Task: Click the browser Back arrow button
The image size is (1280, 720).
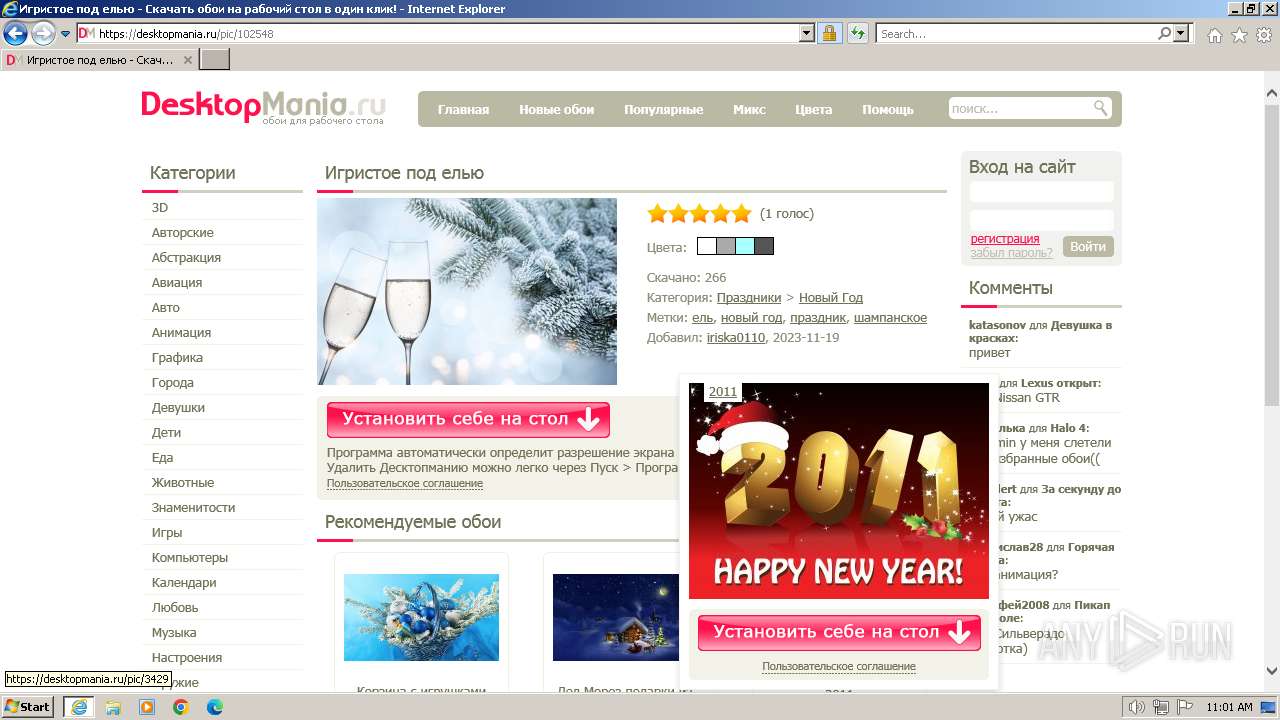Action: [15, 33]
